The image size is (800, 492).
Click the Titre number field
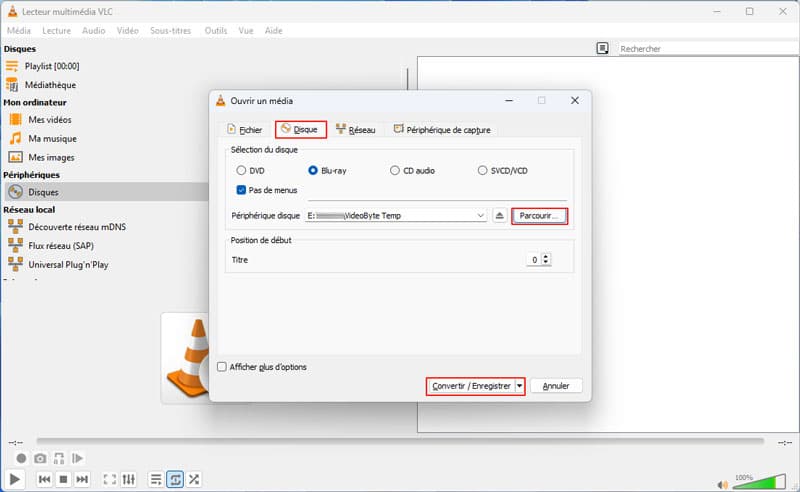pyautogui.click(x=533, y=260)
